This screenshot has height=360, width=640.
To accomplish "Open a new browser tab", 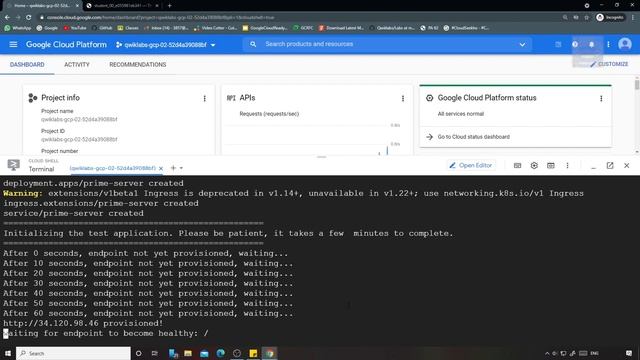I will (x=169, y=6).
